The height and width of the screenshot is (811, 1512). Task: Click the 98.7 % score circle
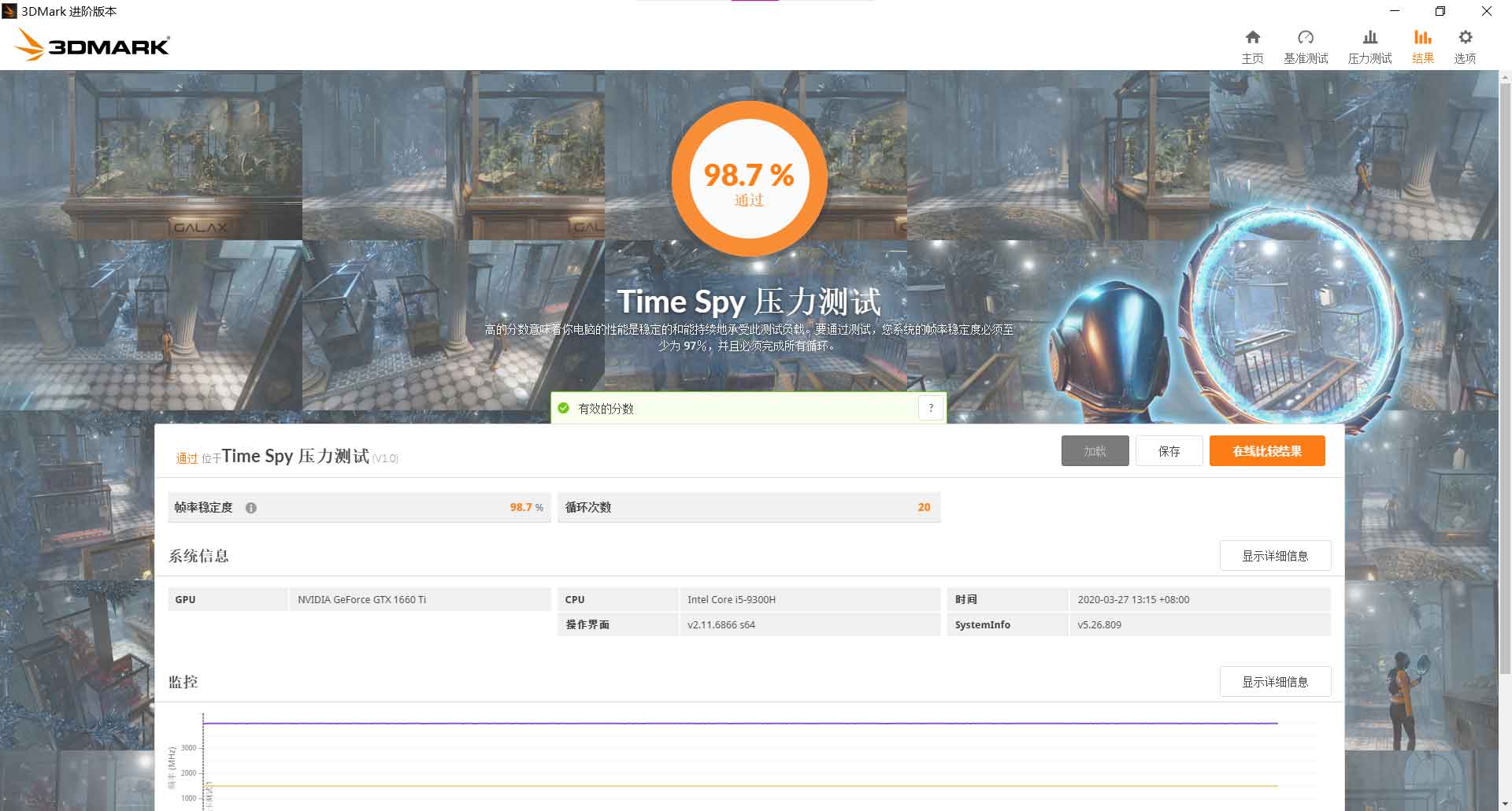749,179
